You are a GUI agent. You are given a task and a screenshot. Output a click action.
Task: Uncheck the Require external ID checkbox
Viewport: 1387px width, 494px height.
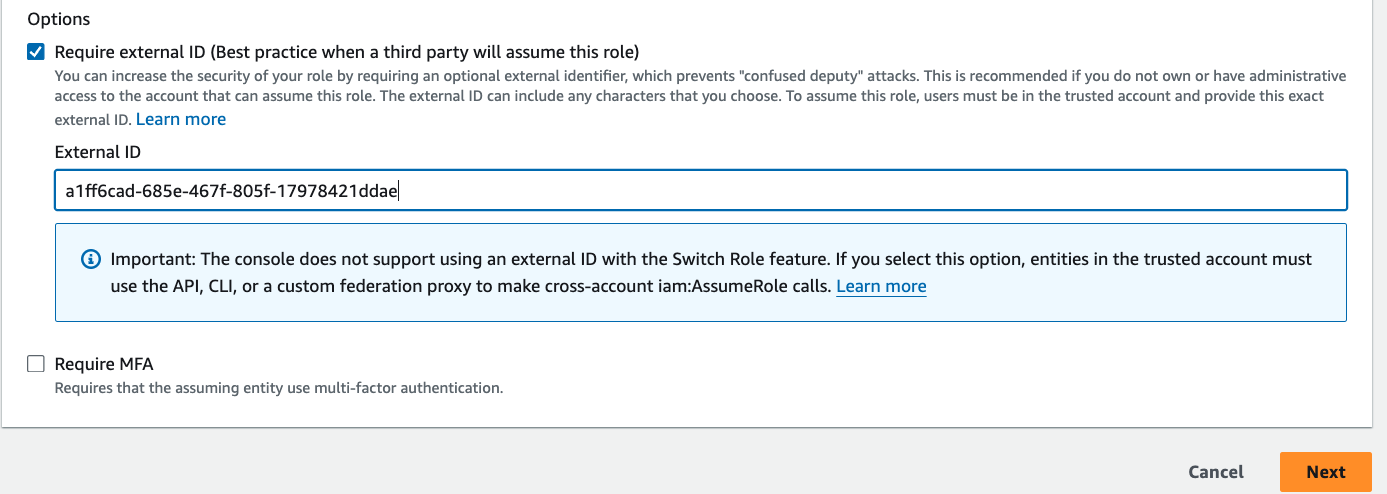point(36,52)
